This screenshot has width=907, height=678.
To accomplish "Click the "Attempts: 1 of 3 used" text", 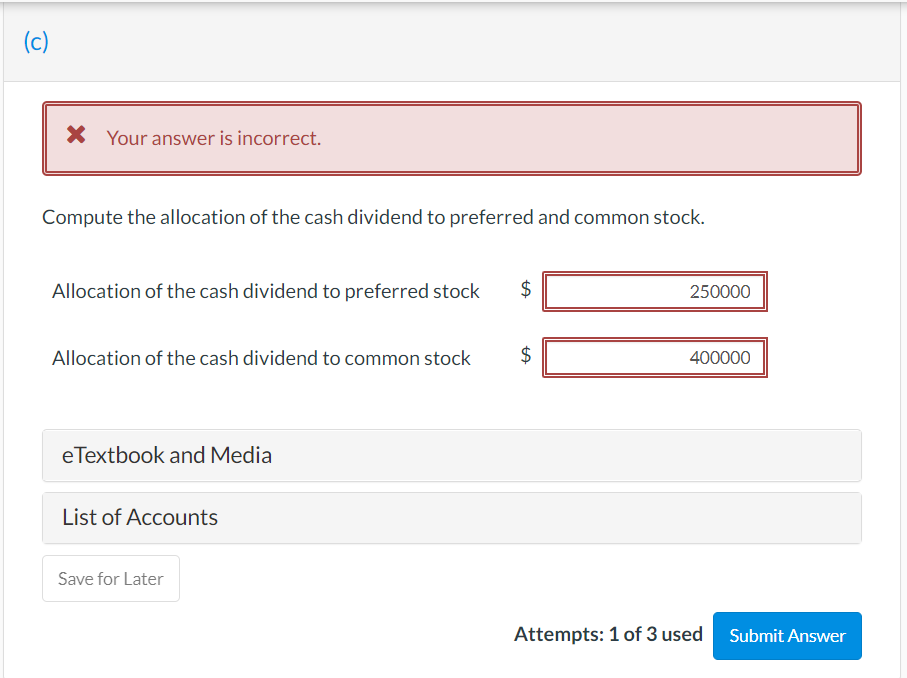I will click(x=607, y=634).
